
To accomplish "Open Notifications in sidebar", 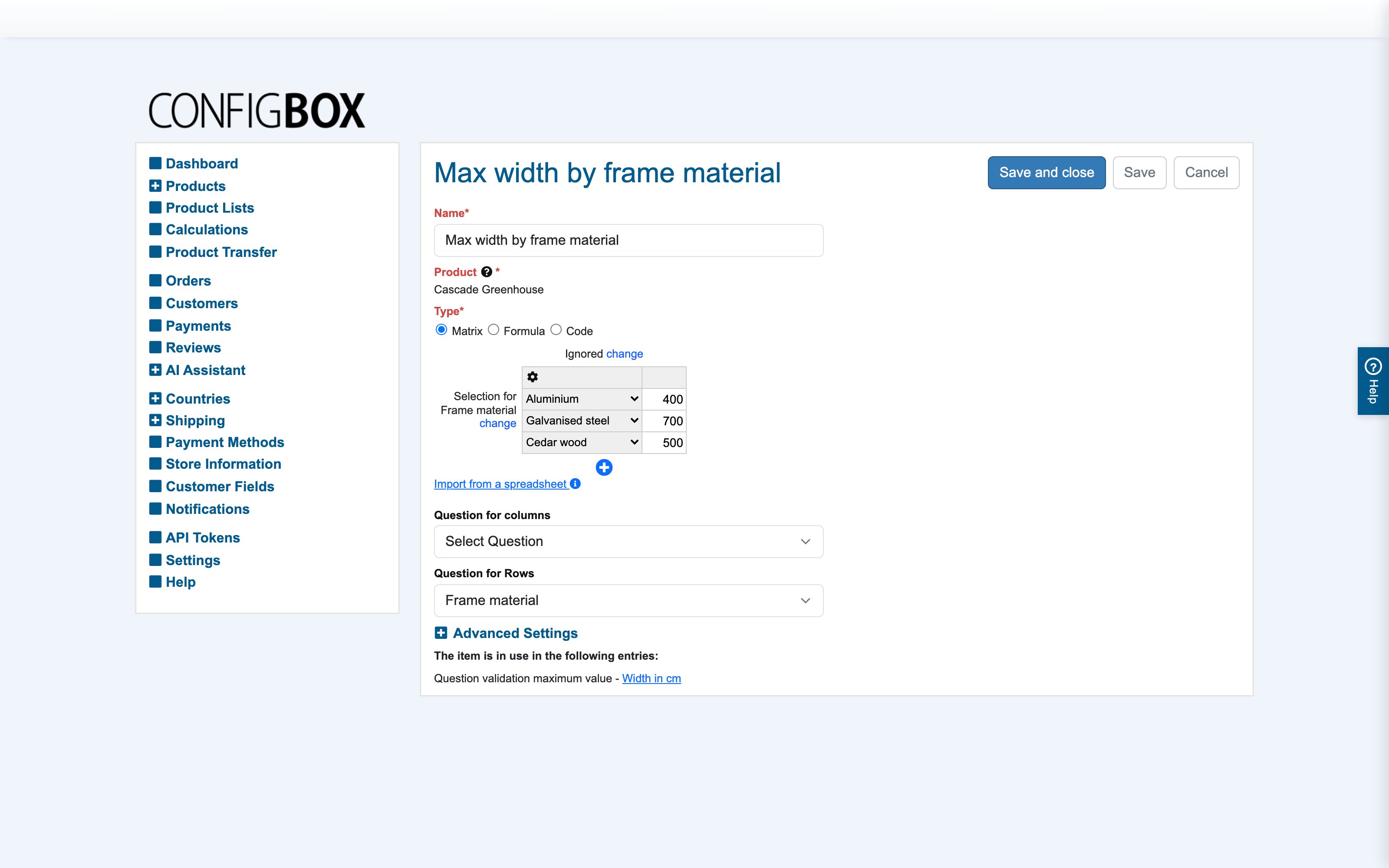I will pos(207,509).
